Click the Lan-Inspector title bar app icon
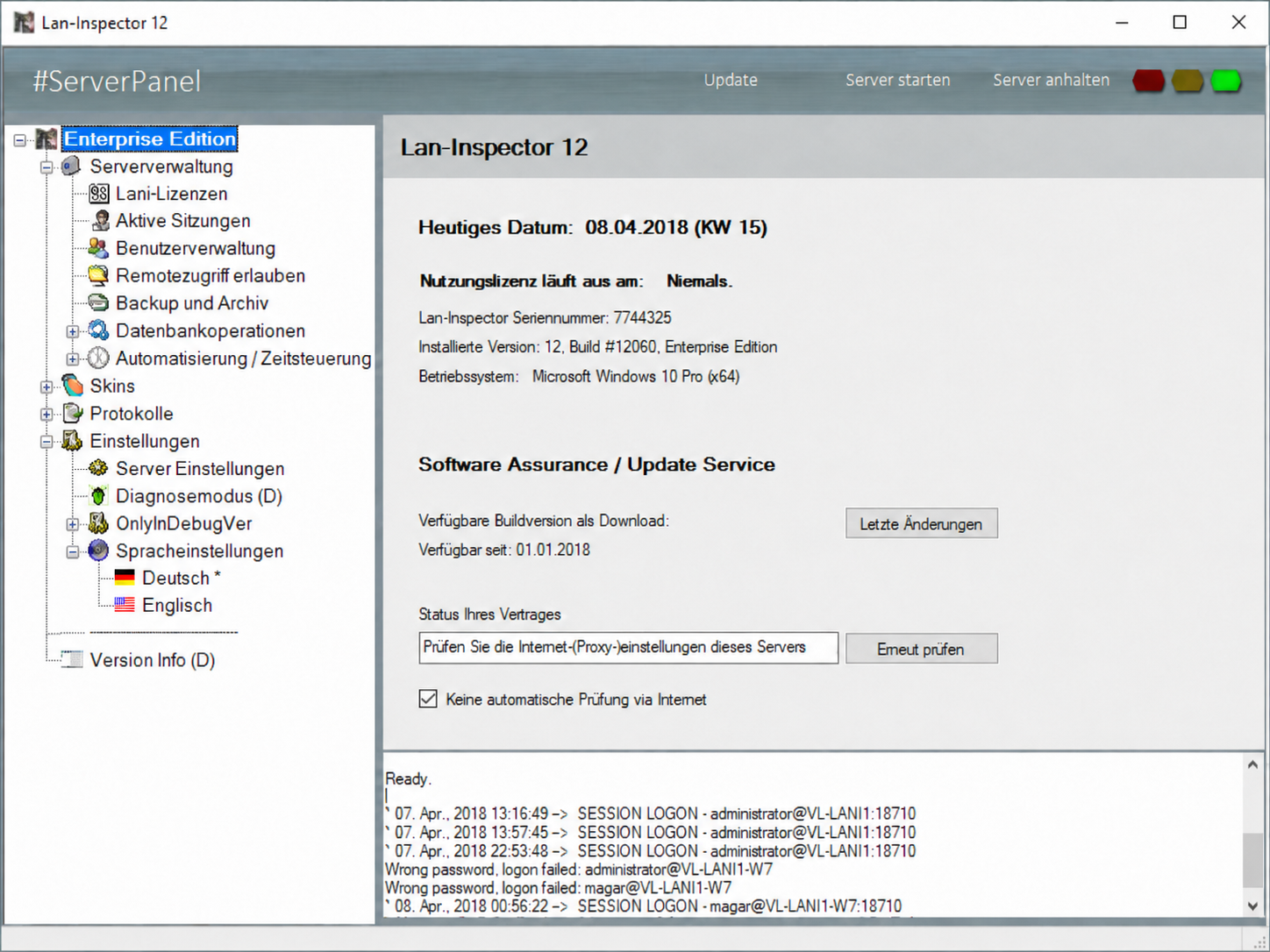The width and height of the screenshot is (1270, 952). (24, 22)
